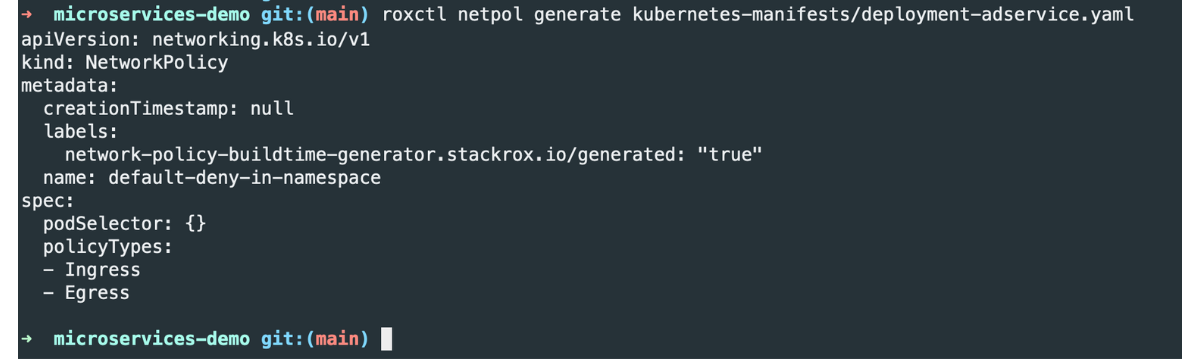Viewport: 1200px width, 360px height.
Task: Click the spec: key line
Action: [x=47, y=201]
